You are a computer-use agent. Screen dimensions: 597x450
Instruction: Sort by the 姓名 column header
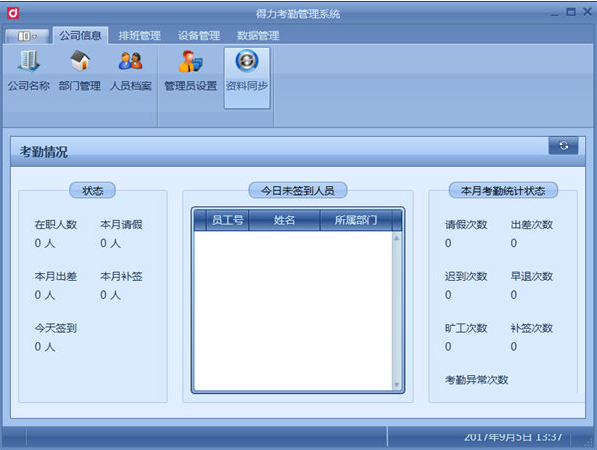click(x=284, y=220)
